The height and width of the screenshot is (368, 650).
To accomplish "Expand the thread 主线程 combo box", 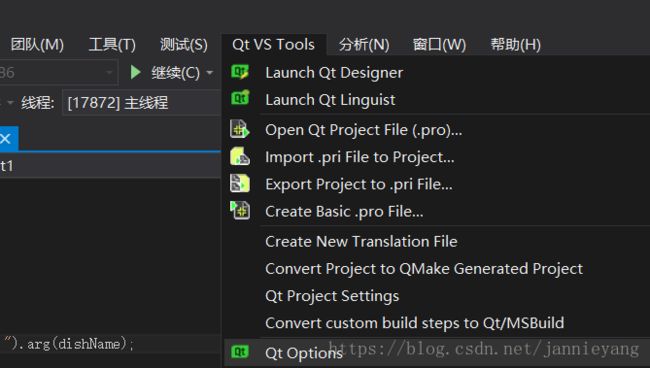I will click(x=141, y=102).
